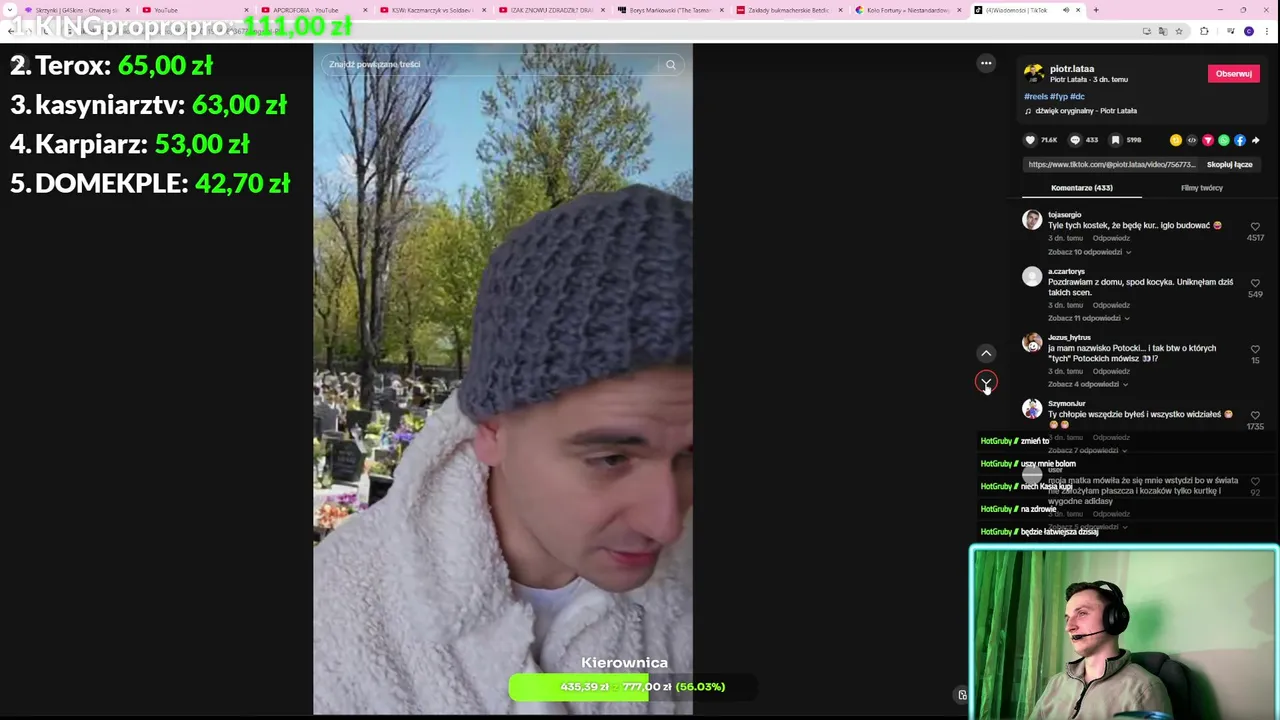Screen dimensions: 1280x720
Task: Click 'Odpowiedz' under Jezus_hytrus's comment
Action: 1111,371
